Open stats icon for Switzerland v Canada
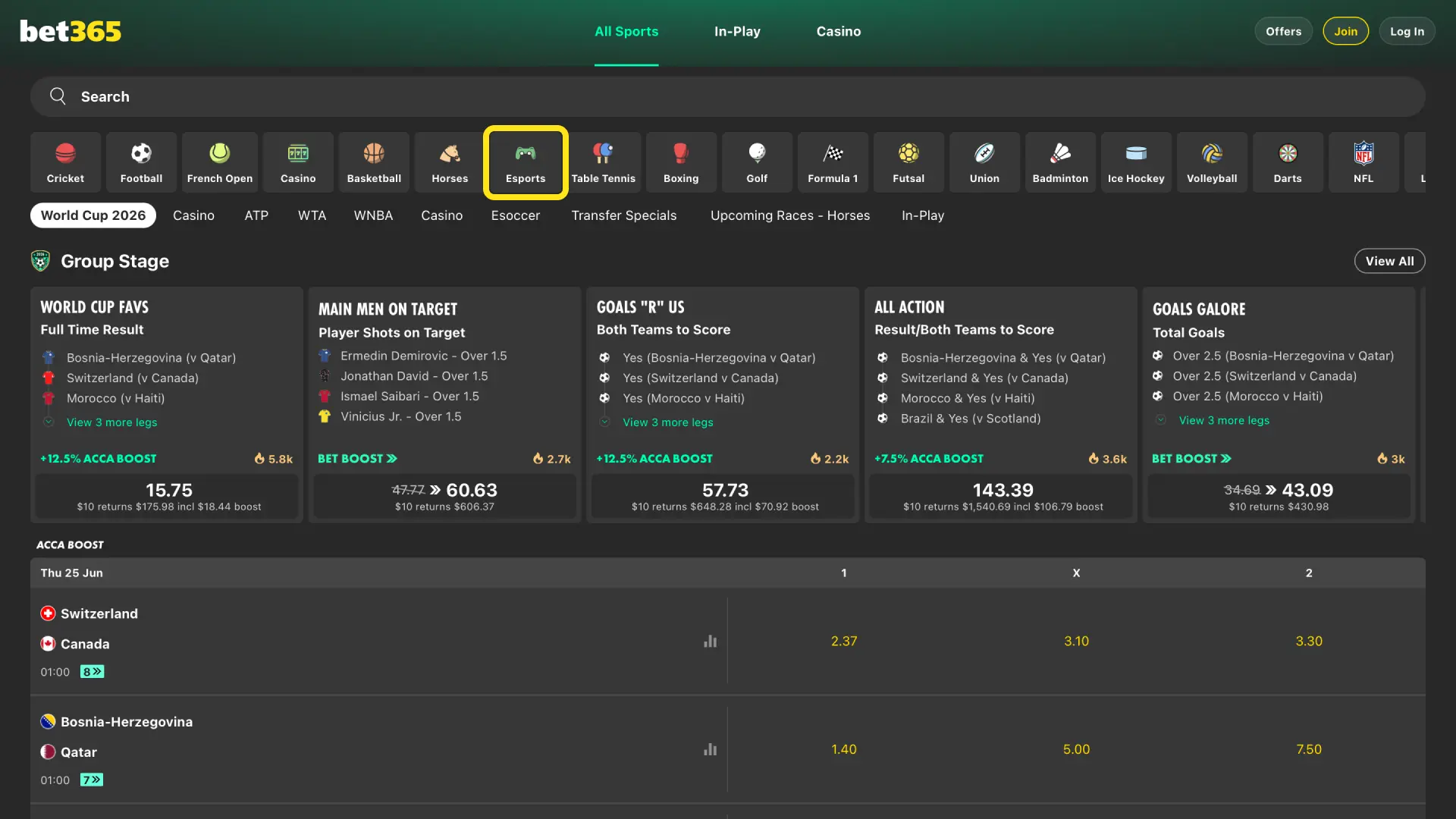1456x819 pixels. point(710,642)
